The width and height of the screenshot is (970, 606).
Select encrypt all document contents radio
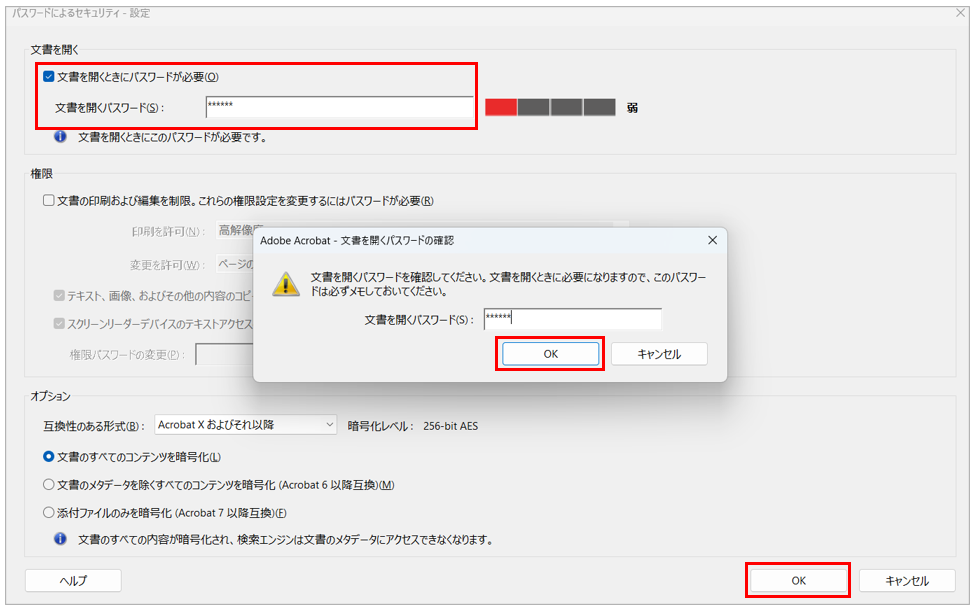[x=49, y=457]
